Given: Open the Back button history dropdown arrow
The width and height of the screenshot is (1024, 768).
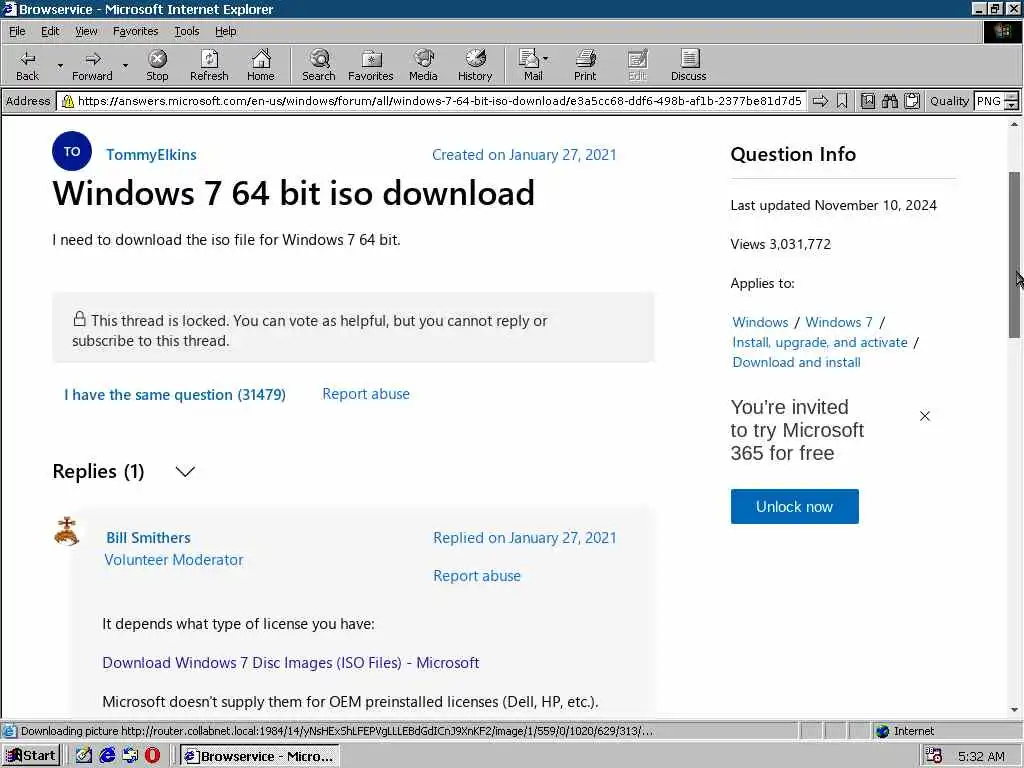Looking at the screenshot, I should click(59, 65).
